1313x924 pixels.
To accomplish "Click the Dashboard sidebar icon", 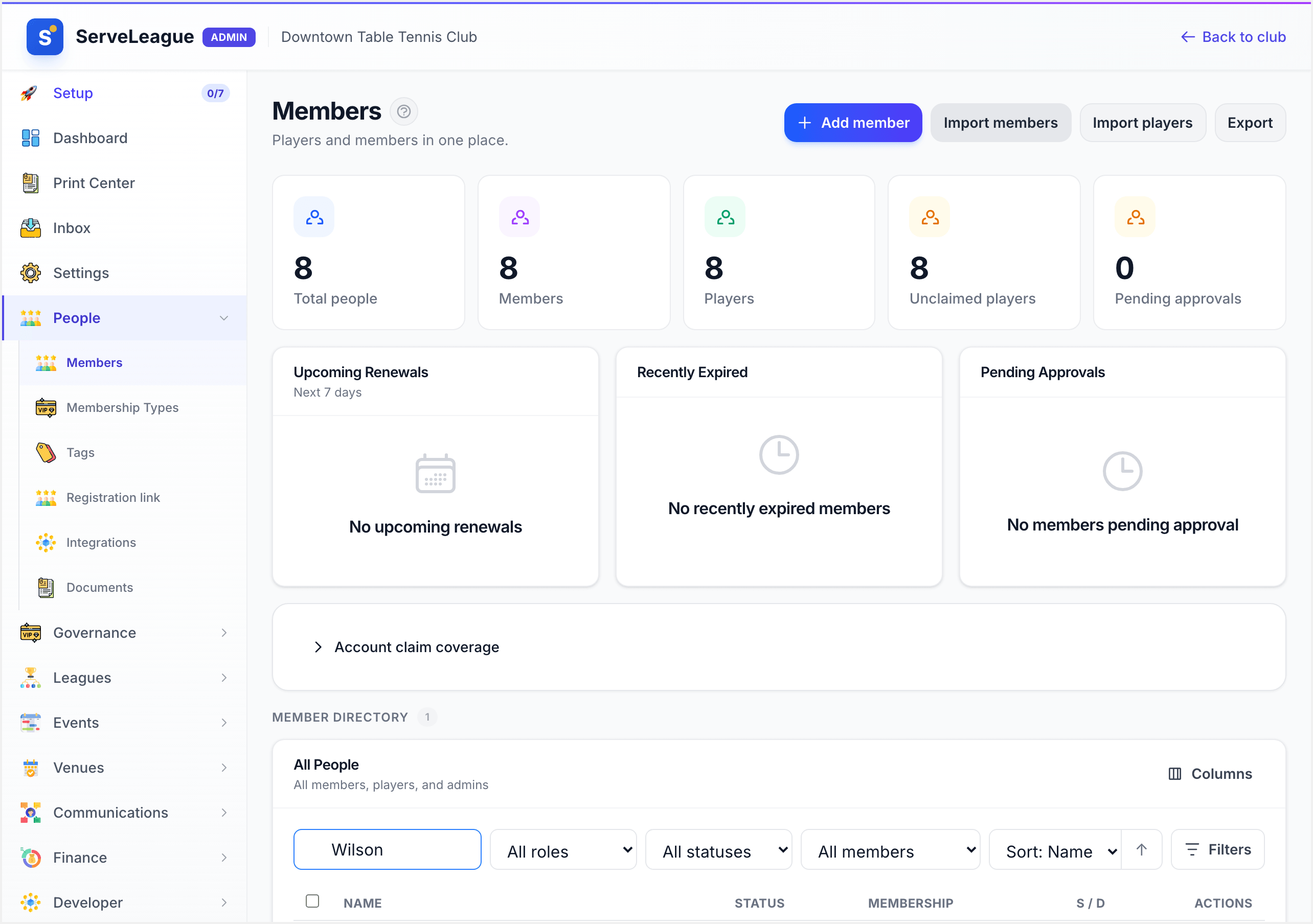I will 30,138.
